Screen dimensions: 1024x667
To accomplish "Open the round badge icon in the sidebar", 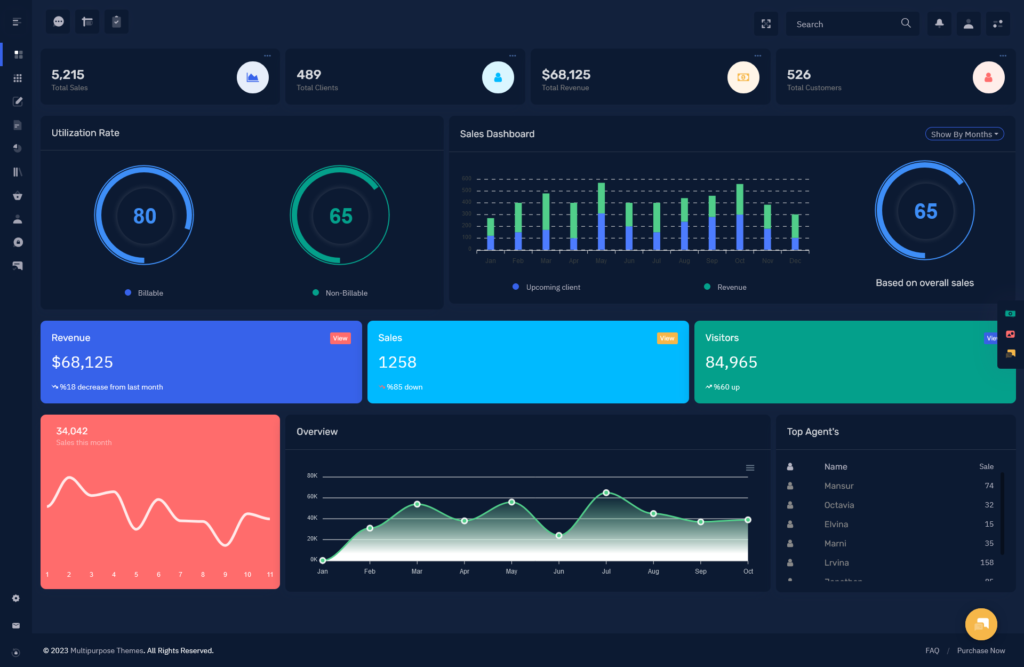I will point(18,242).
